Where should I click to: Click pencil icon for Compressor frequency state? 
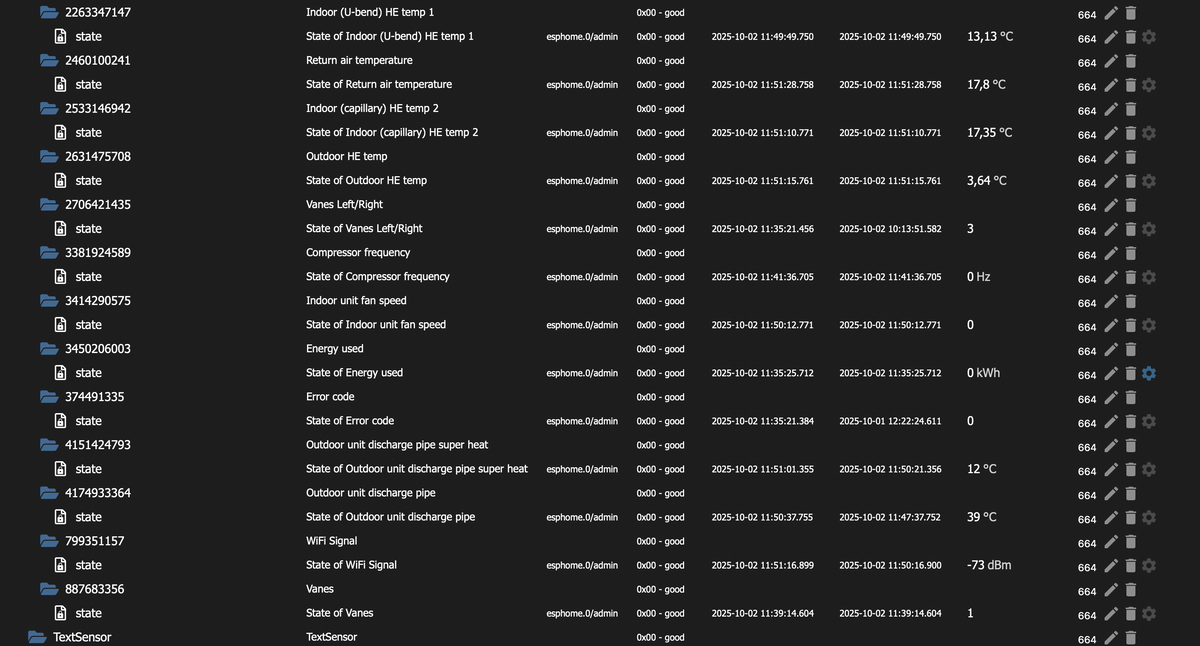1111,277
